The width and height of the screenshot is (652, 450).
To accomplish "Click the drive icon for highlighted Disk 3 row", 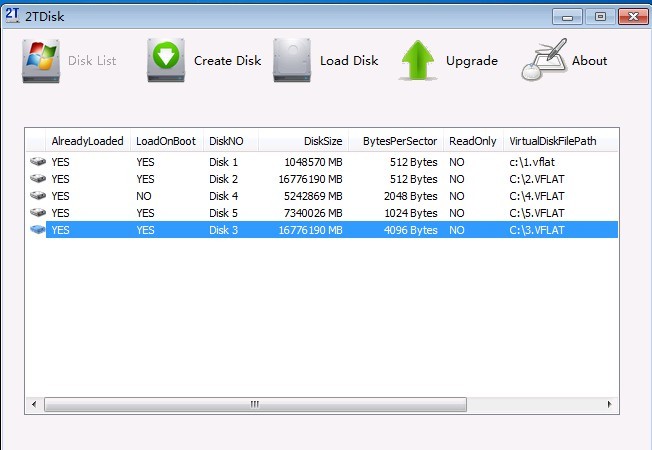I will [38, 230].
